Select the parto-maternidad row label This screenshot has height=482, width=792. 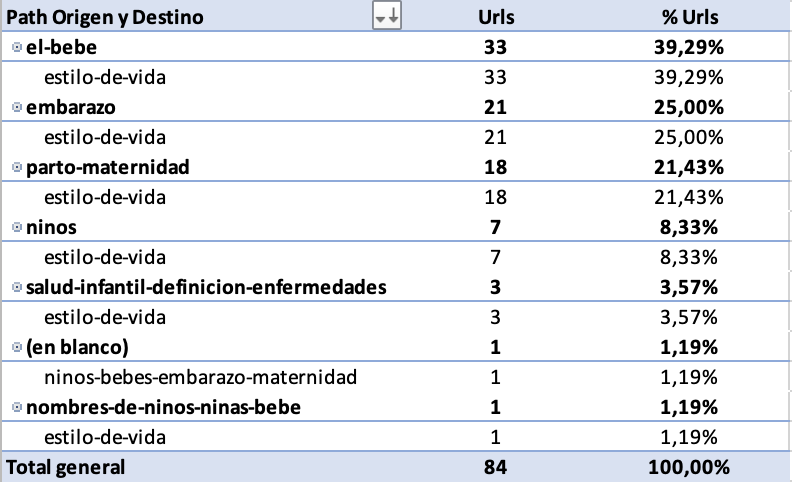click(108, 167)
